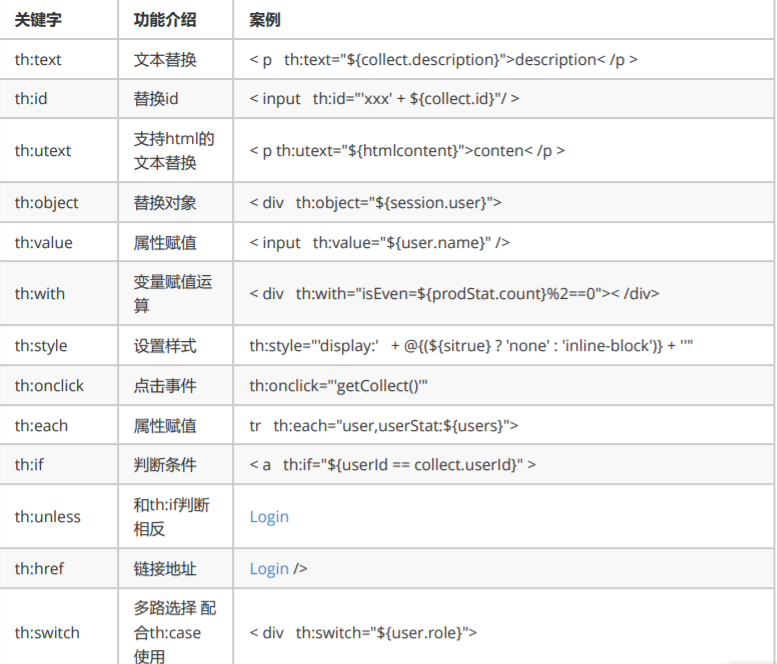Screen dimensions: 777x664
Task: Select the 变量赋值运算 description cell
Action: click(173, 294)
